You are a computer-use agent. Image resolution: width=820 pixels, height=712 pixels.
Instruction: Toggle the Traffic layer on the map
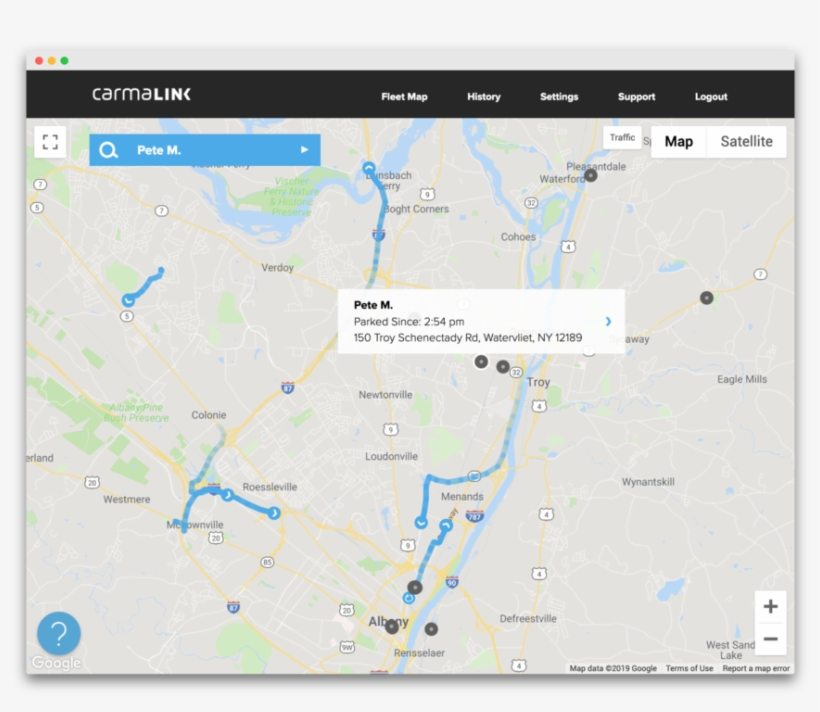click(622, 137)
